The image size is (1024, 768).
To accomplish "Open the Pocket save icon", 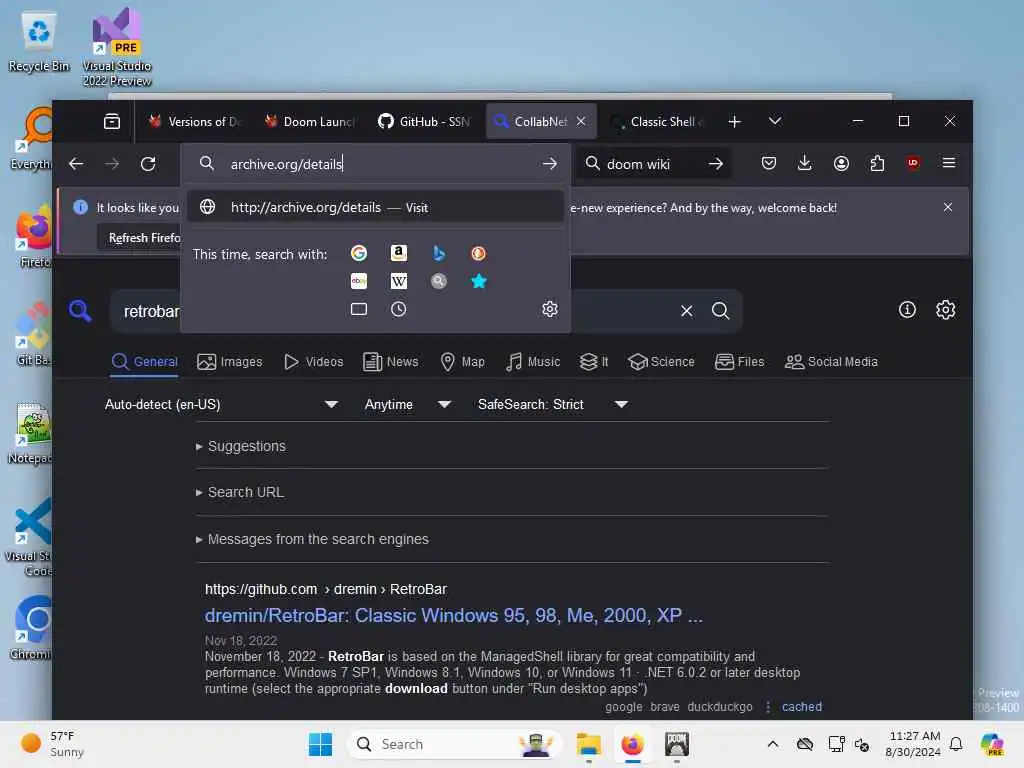I will [x=769, y=163].
